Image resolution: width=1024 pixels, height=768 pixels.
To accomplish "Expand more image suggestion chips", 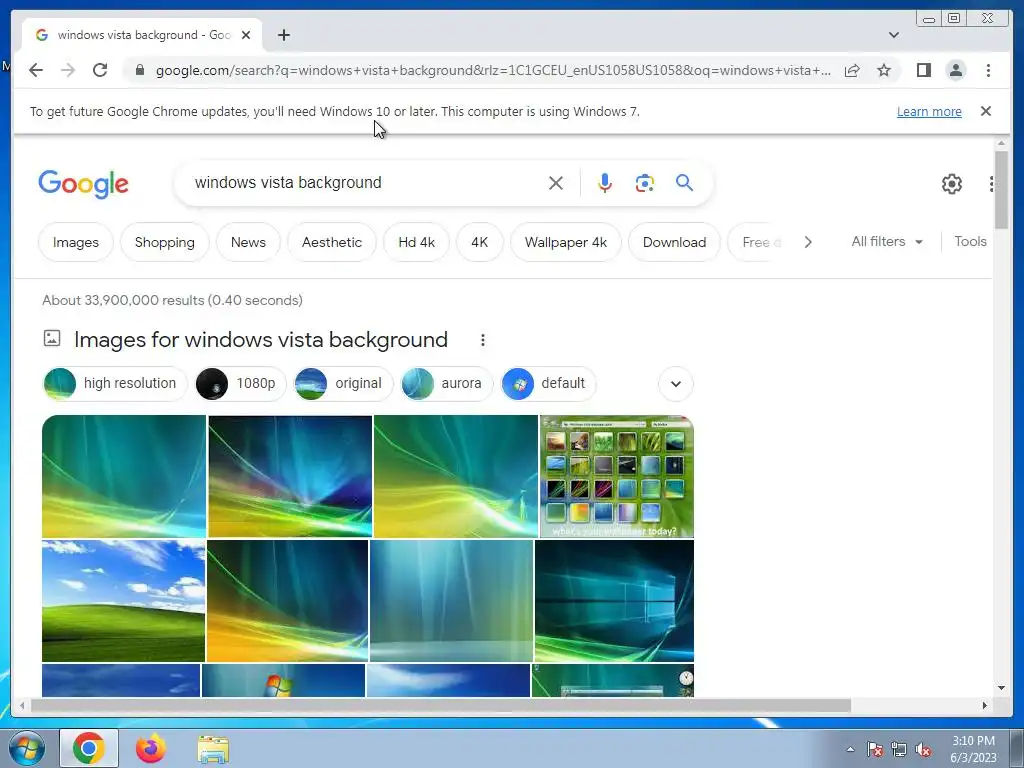I will [676, 384].
